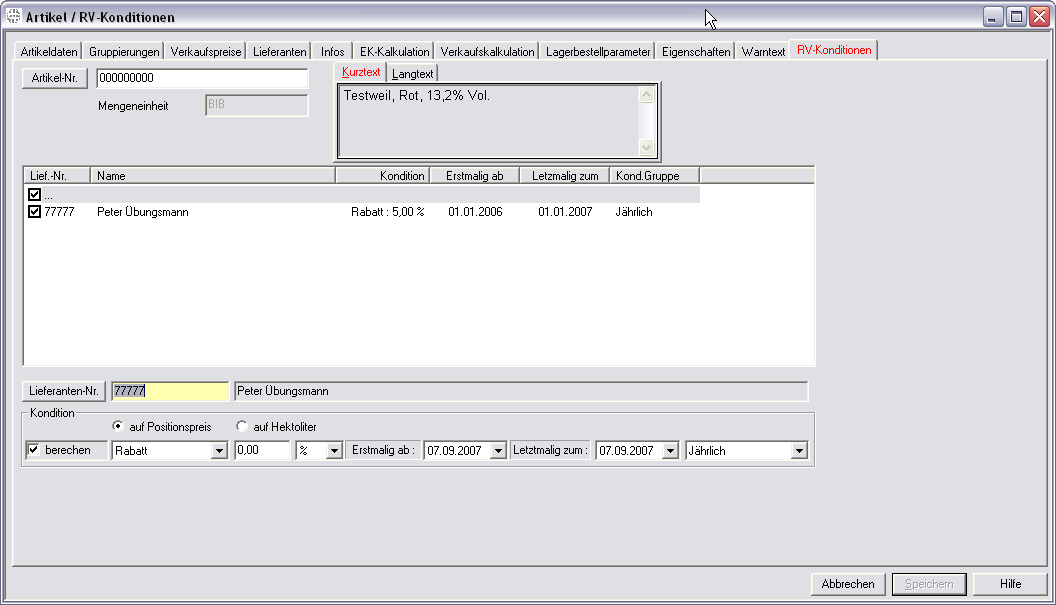Go to the EK-Kalkulation tab
This screenshot has width=1056, height=605.
click(x=394, y=51)
